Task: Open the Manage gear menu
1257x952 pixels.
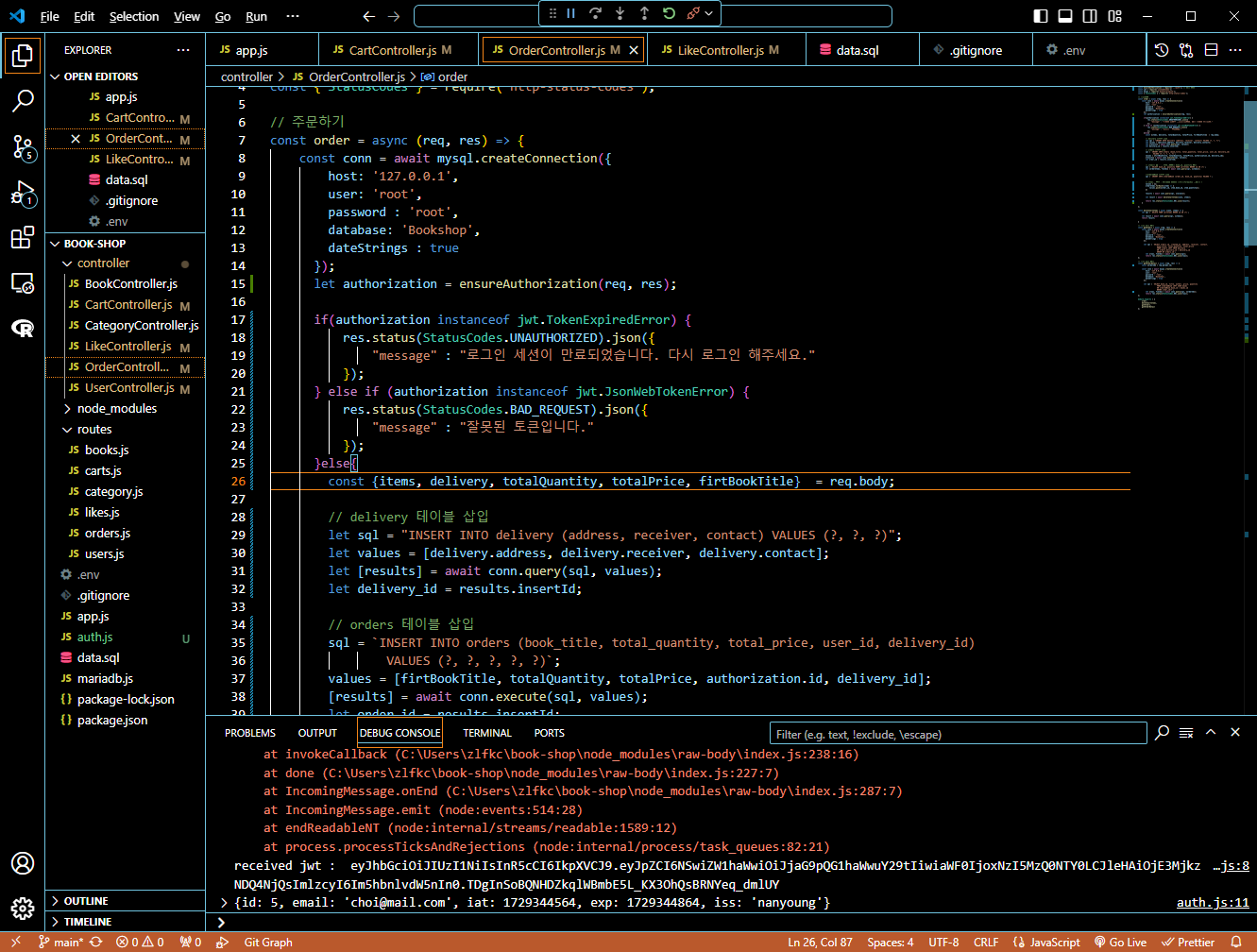Action: tap(23, 909)
